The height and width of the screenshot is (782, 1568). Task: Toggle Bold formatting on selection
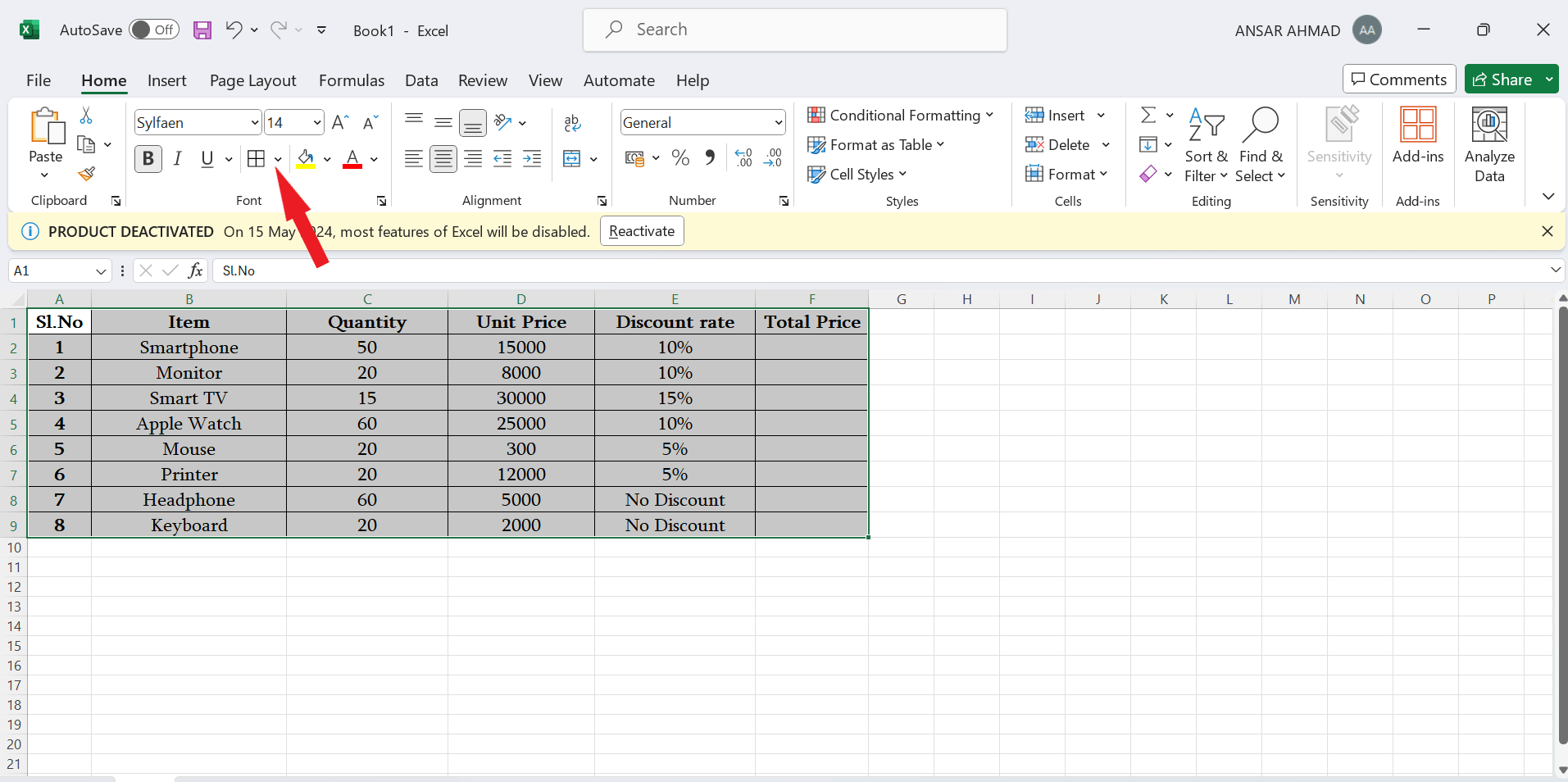[148, 158]
